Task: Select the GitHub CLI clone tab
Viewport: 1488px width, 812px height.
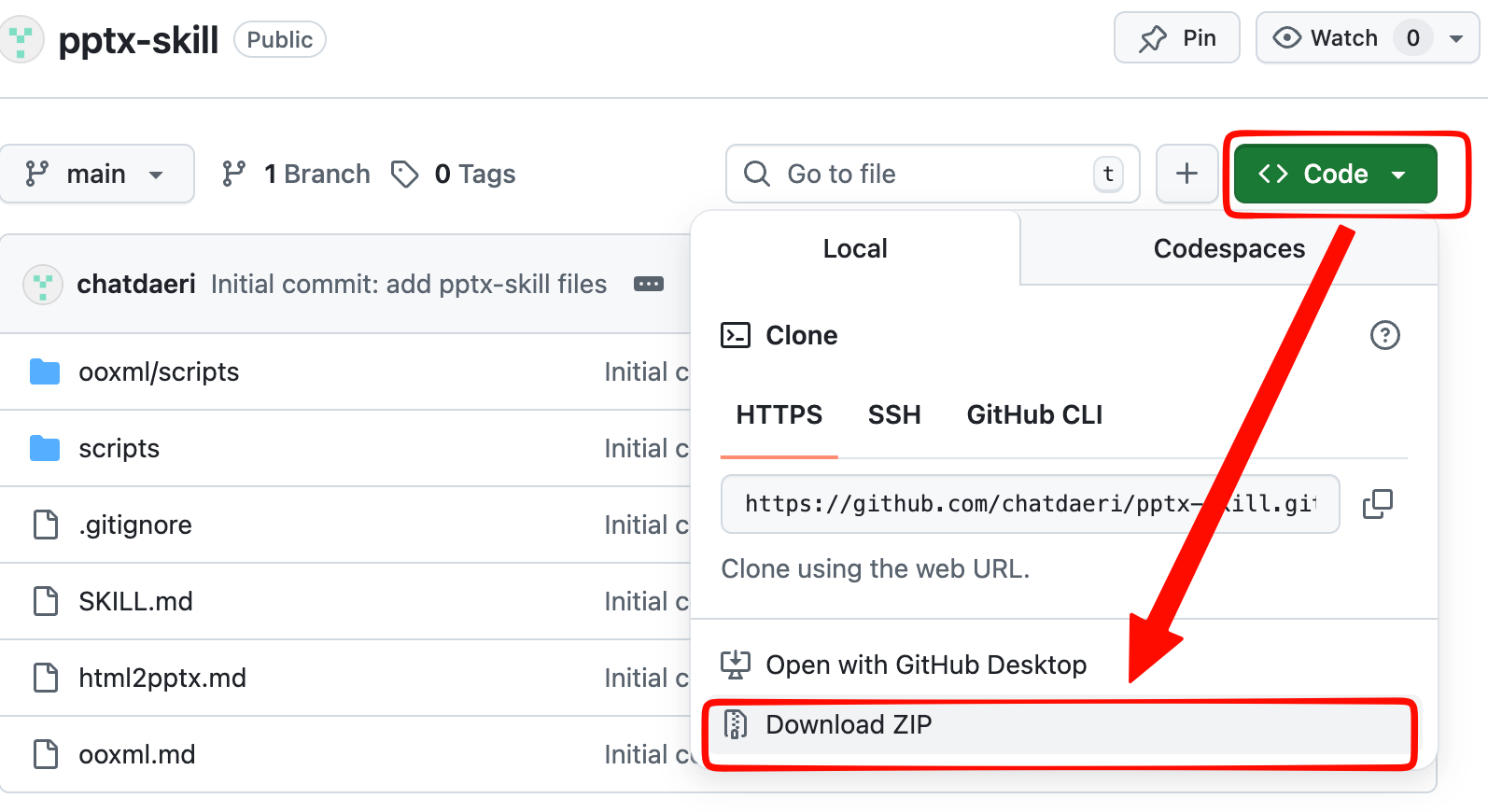Action: pyautogui.click(x=1034, y=414)
